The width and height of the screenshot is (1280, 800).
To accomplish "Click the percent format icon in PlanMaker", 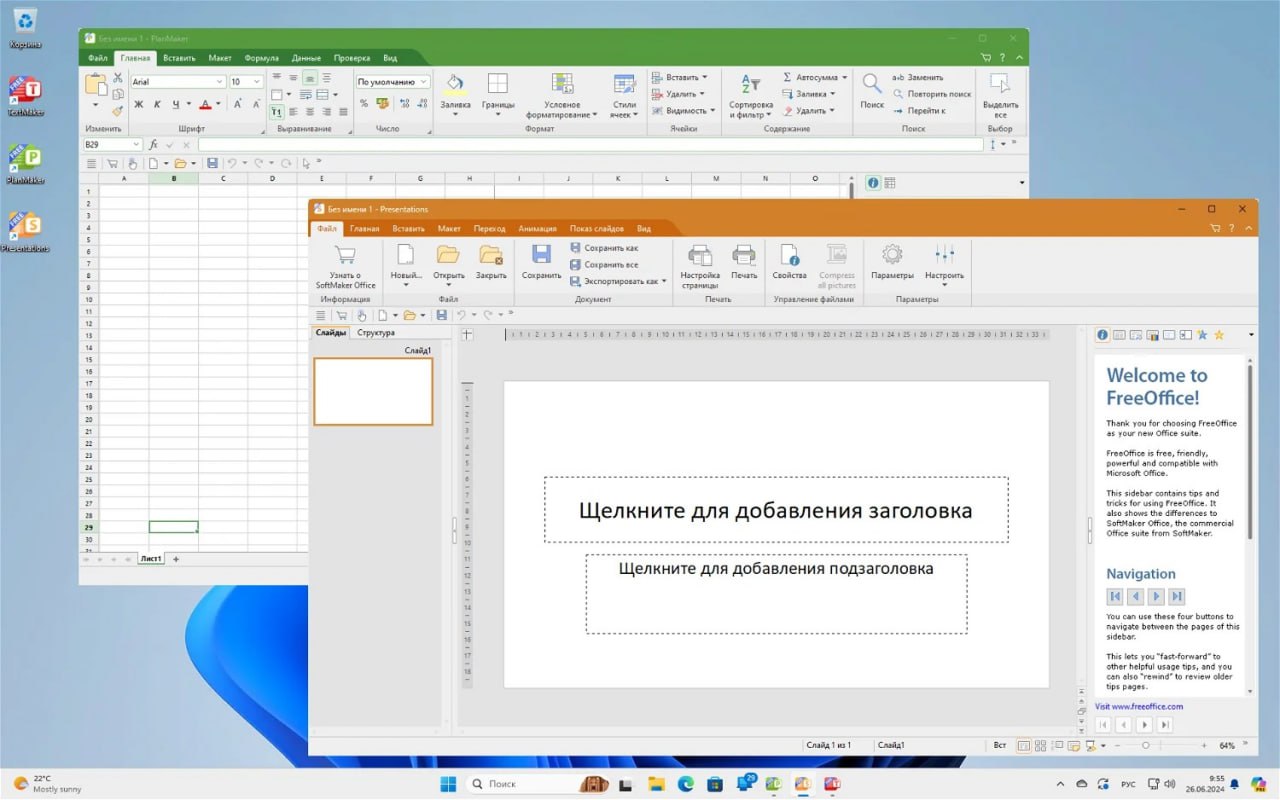I will [x=364, y=103].
